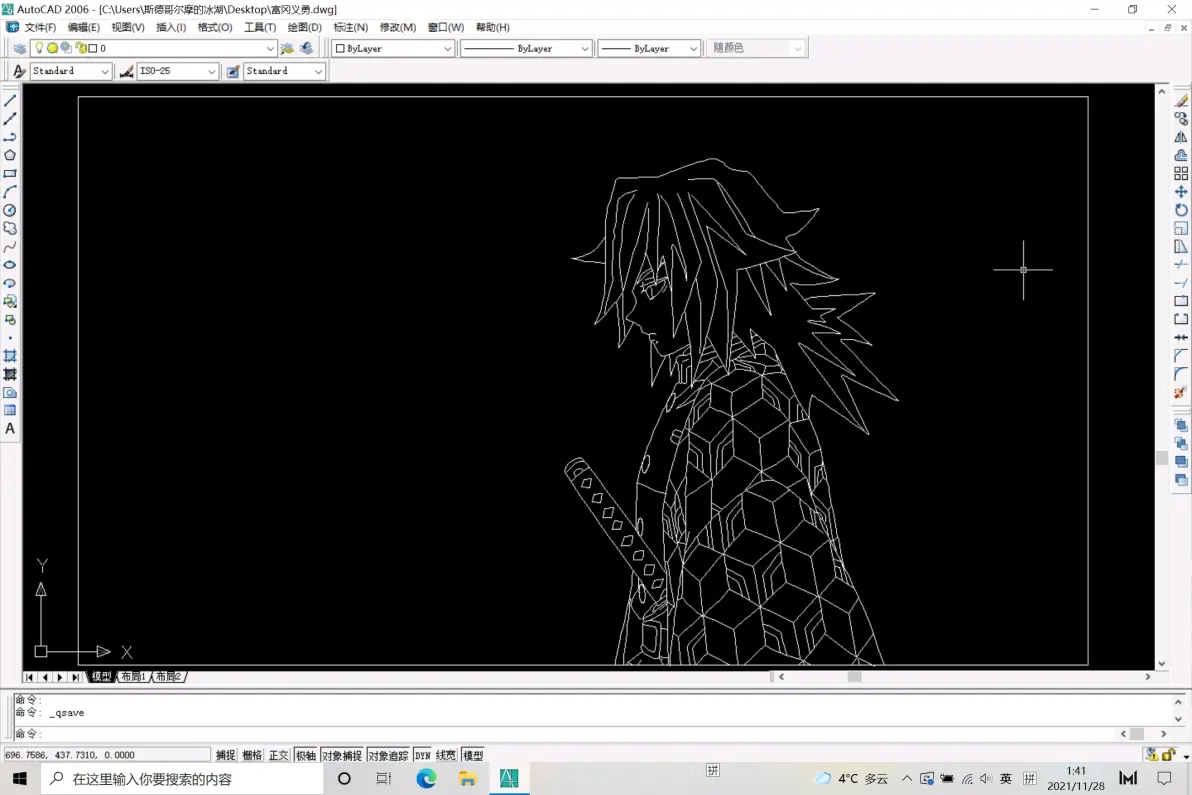This screenshot has height=795, width=1192.
Task: Open the 文件(F) menu
Action: (x=40, y=27)
